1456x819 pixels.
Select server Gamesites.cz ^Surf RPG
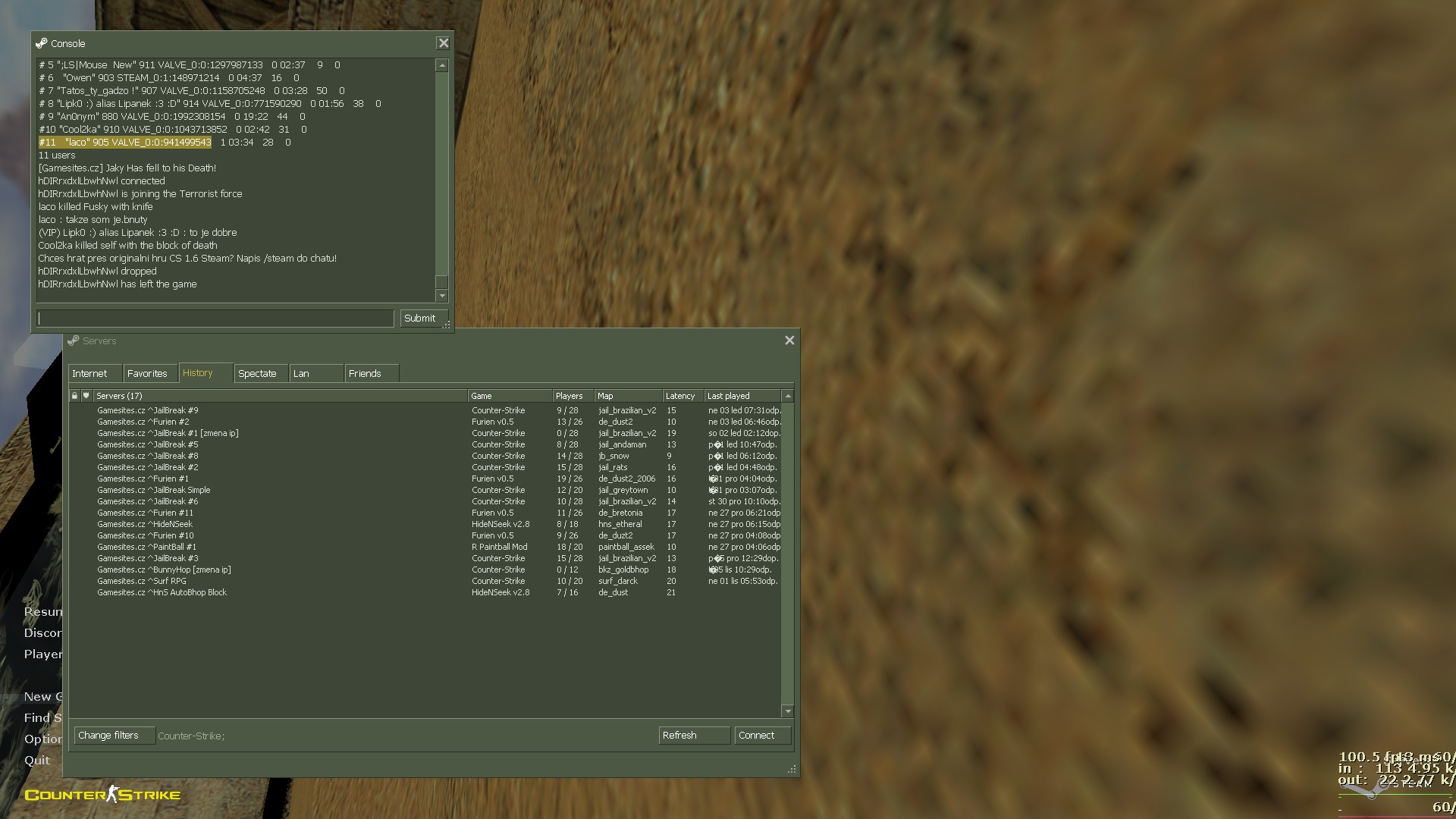pos(425,581)
